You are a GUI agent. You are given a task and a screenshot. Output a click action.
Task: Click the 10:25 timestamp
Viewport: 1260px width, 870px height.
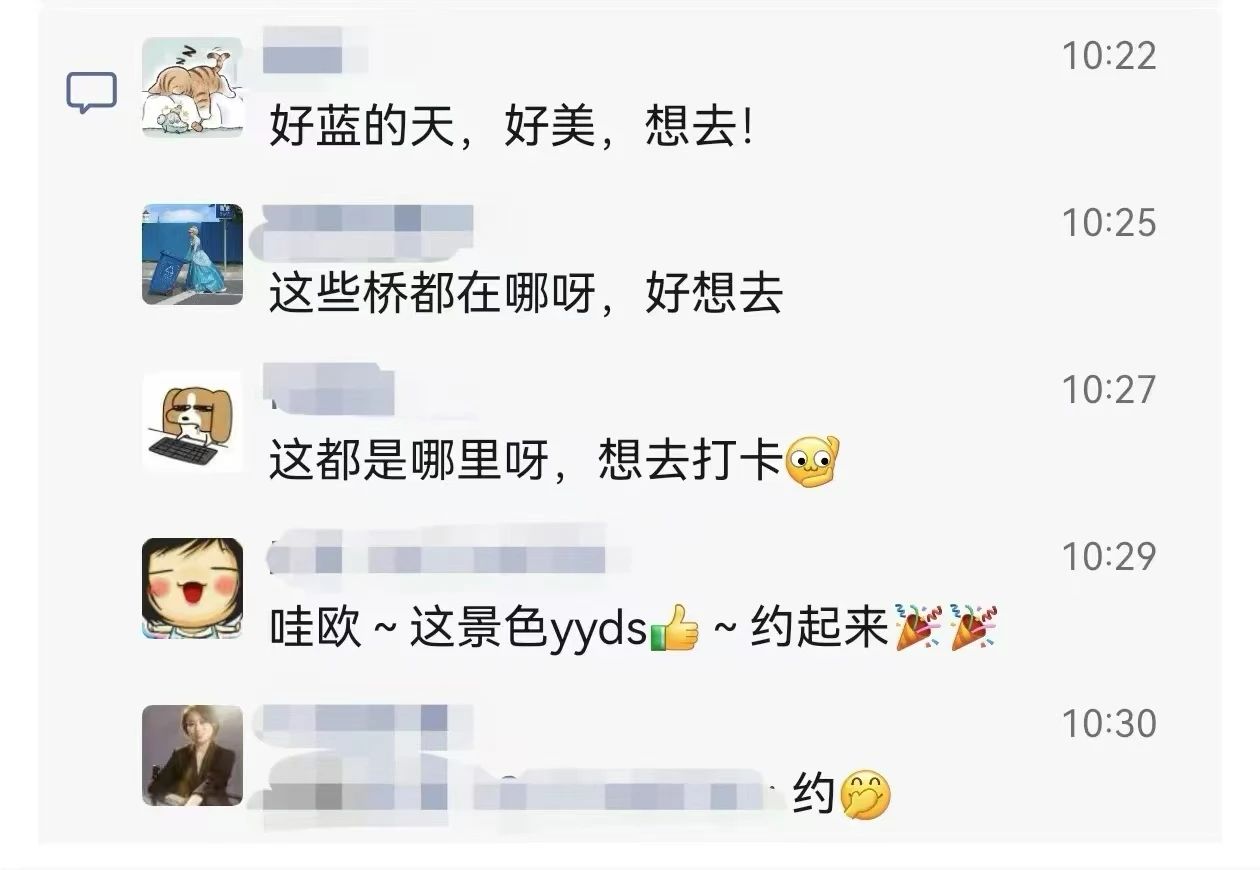point(1109,223)
